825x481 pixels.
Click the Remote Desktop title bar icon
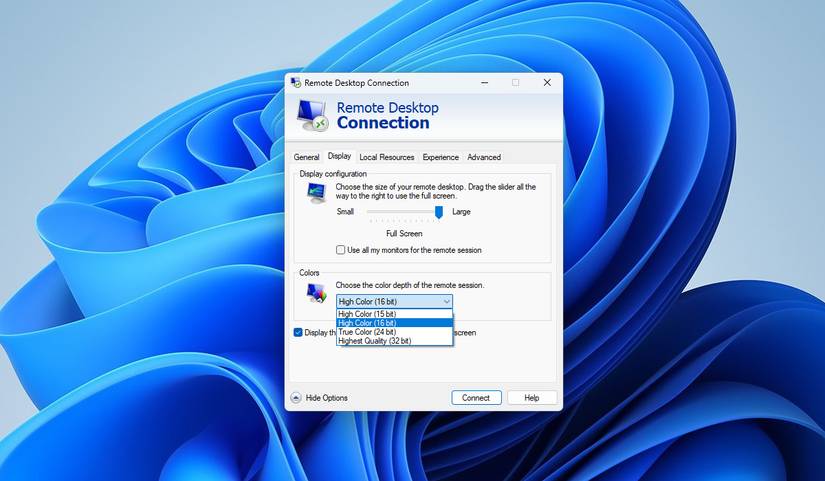tap(296, 83)
